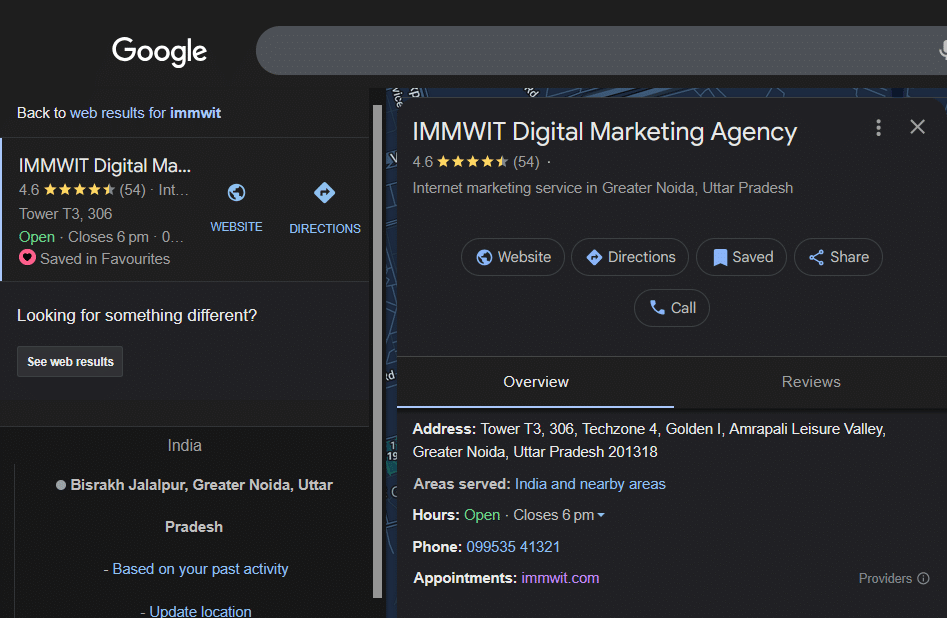The width and height of the screenshot is (947, 618).
Task: Click the globe icon above WEBSITE in listing
Action: point(236,193)
